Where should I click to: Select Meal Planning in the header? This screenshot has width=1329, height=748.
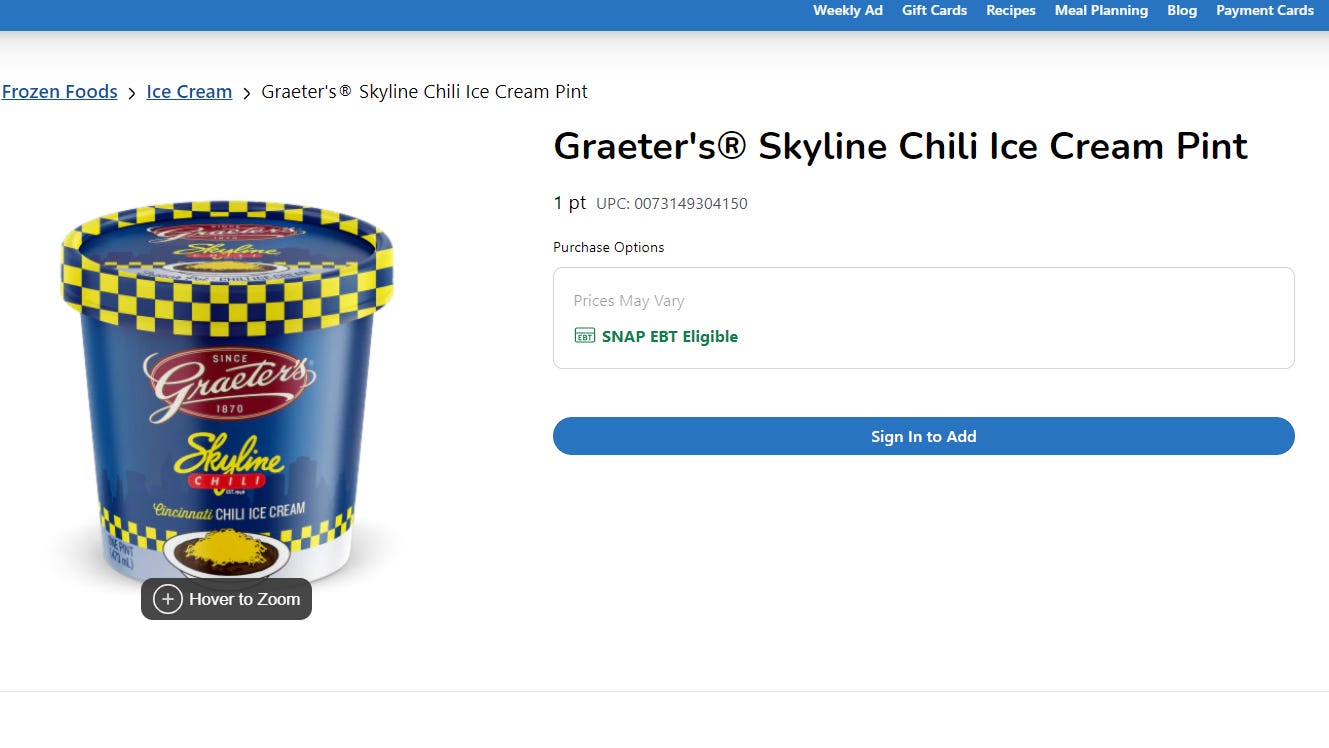1101,10
